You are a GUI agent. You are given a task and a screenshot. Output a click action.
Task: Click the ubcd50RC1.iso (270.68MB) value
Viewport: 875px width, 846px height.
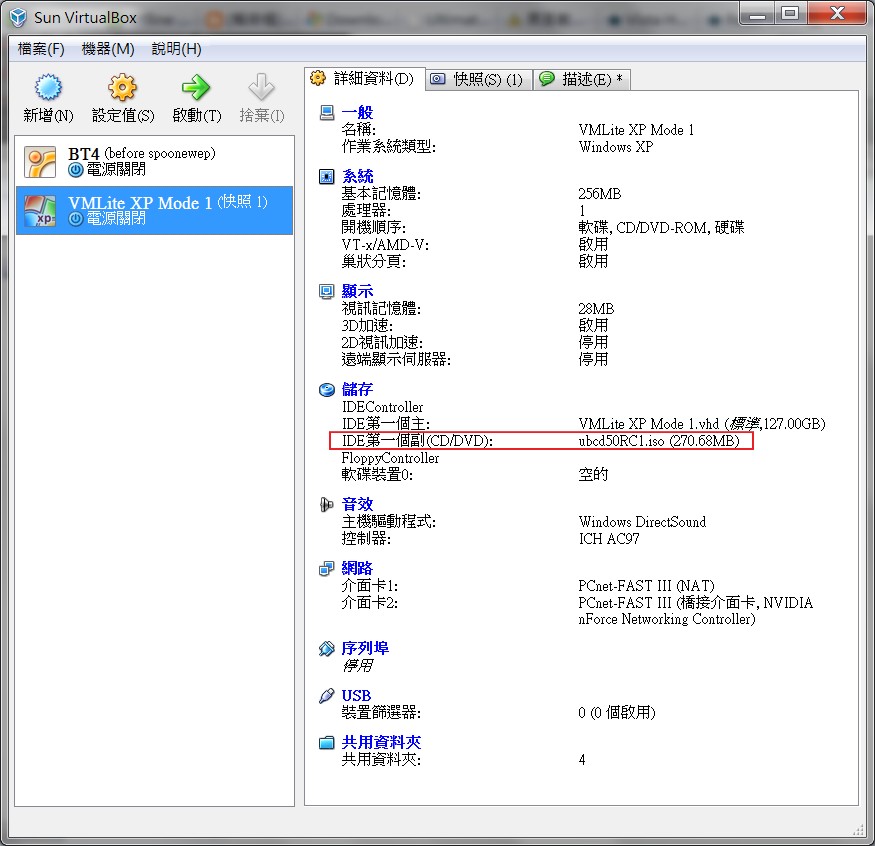pos(658,441)
